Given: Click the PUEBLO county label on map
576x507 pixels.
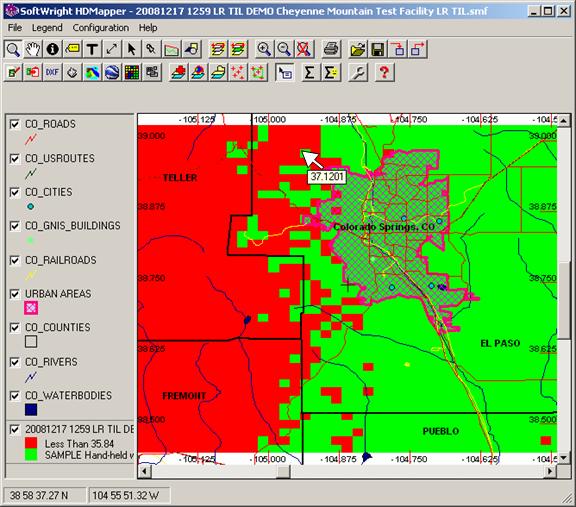Looking at the screenshot, I should click(x=440, y=431).
